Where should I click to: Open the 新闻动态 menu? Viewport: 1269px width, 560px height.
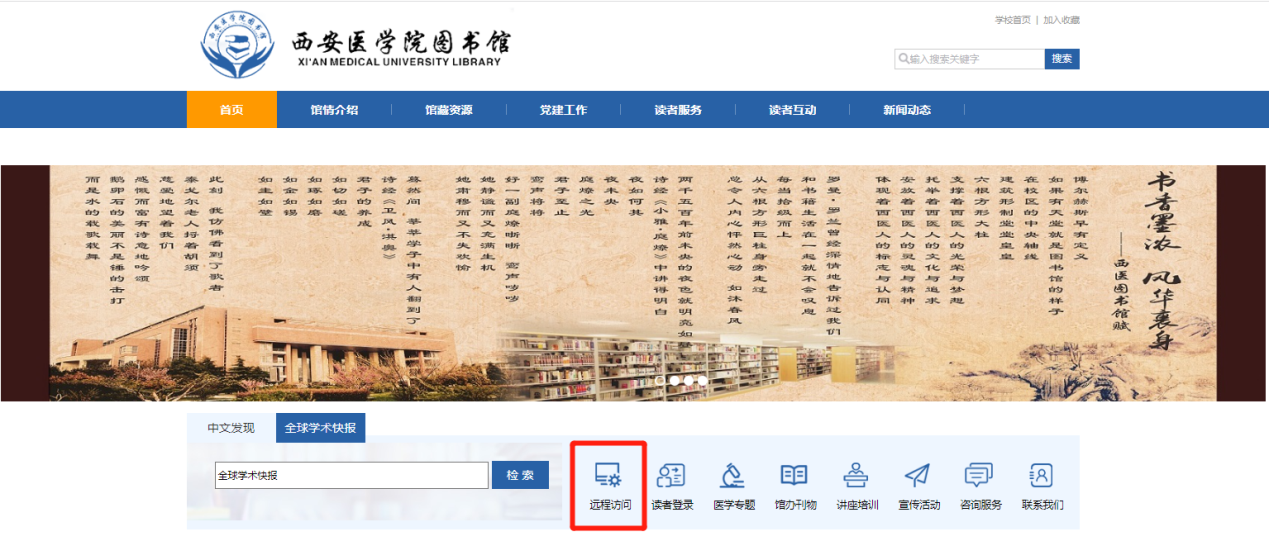click(906, 110)
